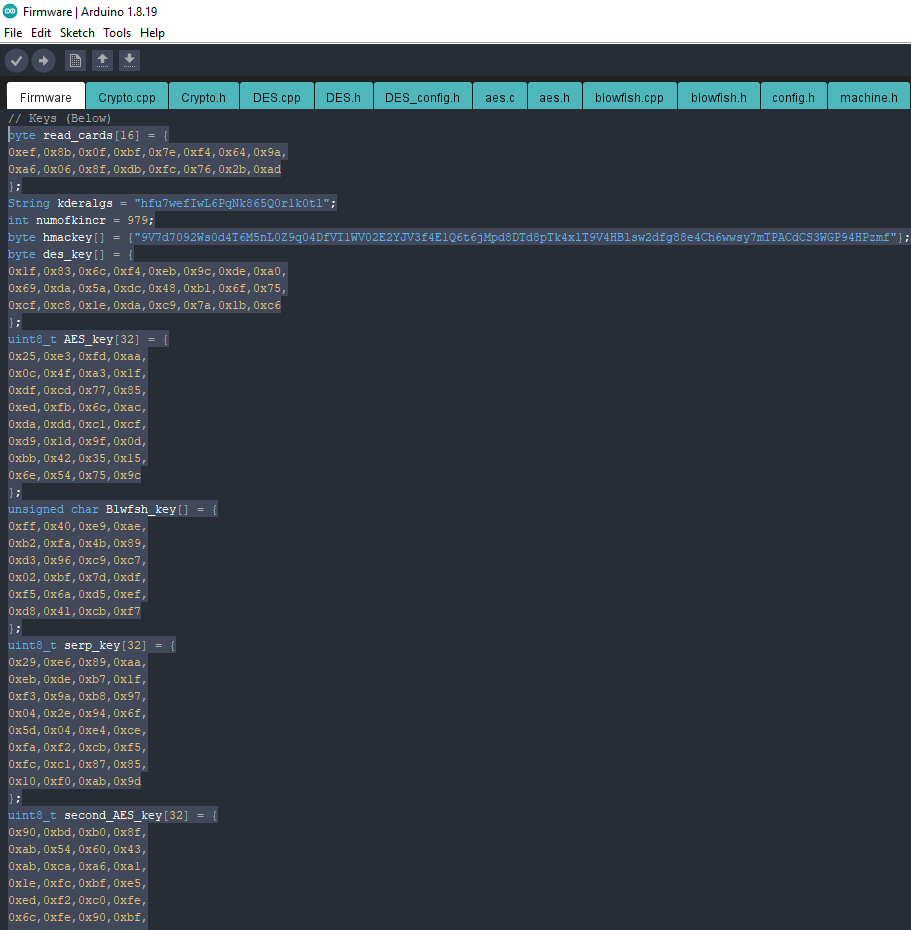Viewport: 911px width, 930px height.
Task: Click the Arduino logo in title bar
Action: pos(10,11)
